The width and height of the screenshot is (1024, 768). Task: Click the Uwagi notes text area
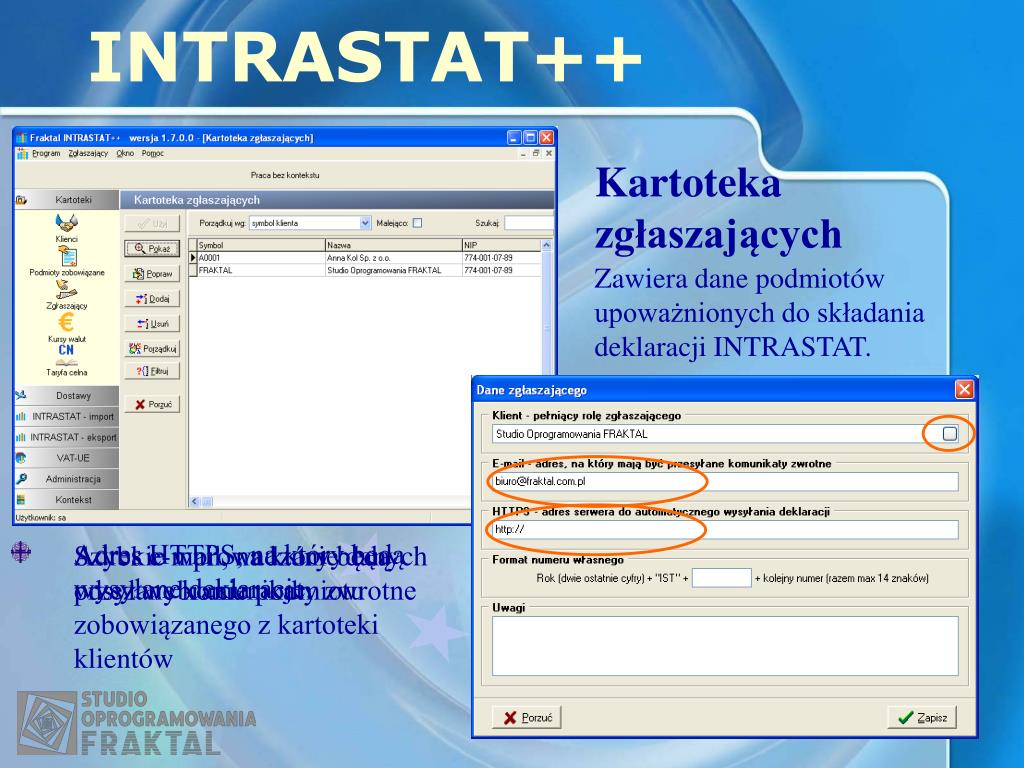pyautogui.click(x=725, y=646)
